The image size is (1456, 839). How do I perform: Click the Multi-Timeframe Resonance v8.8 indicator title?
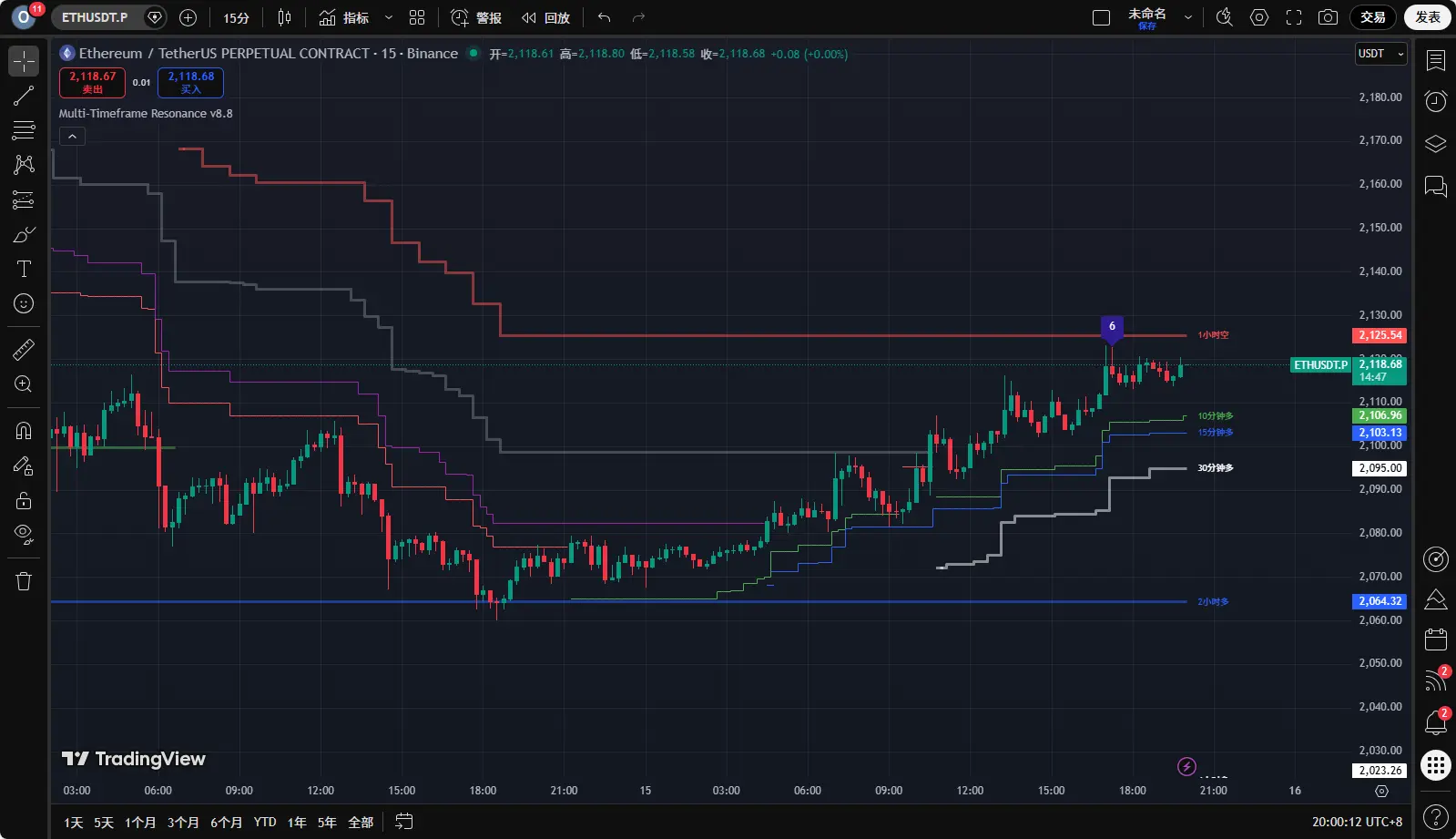(x=146, y=114)
